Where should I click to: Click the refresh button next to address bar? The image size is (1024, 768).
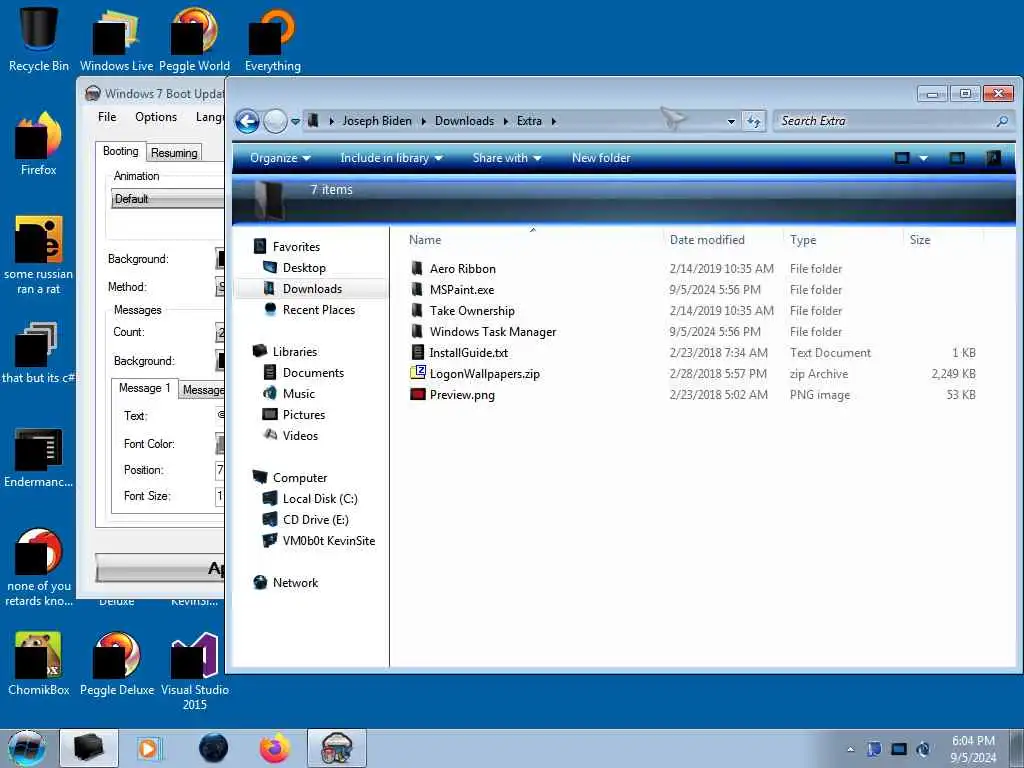(754, 121)
